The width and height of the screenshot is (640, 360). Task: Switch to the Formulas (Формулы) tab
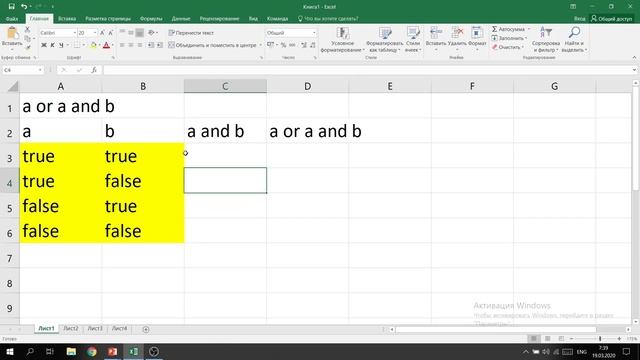tap(151, 19)
